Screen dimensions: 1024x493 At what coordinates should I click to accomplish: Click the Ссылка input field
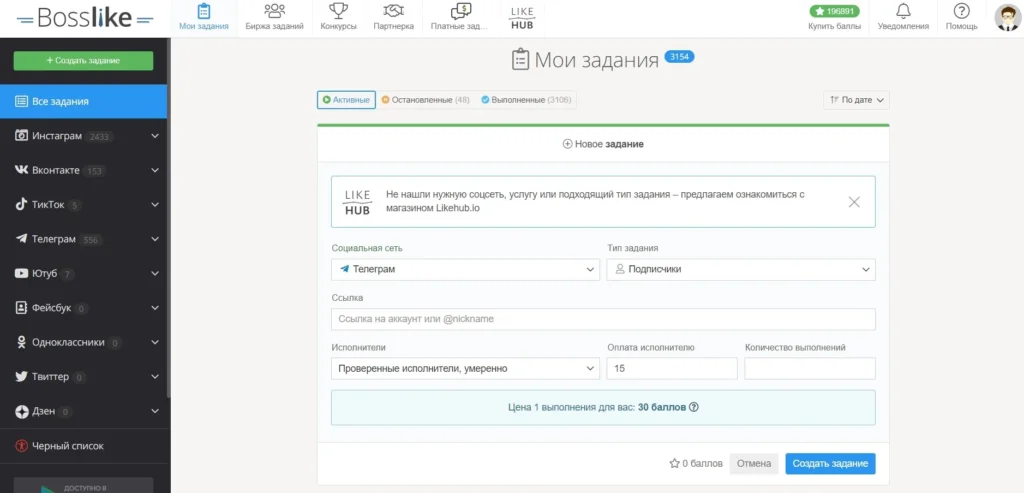pyautogui.click(x=603, y=319)
